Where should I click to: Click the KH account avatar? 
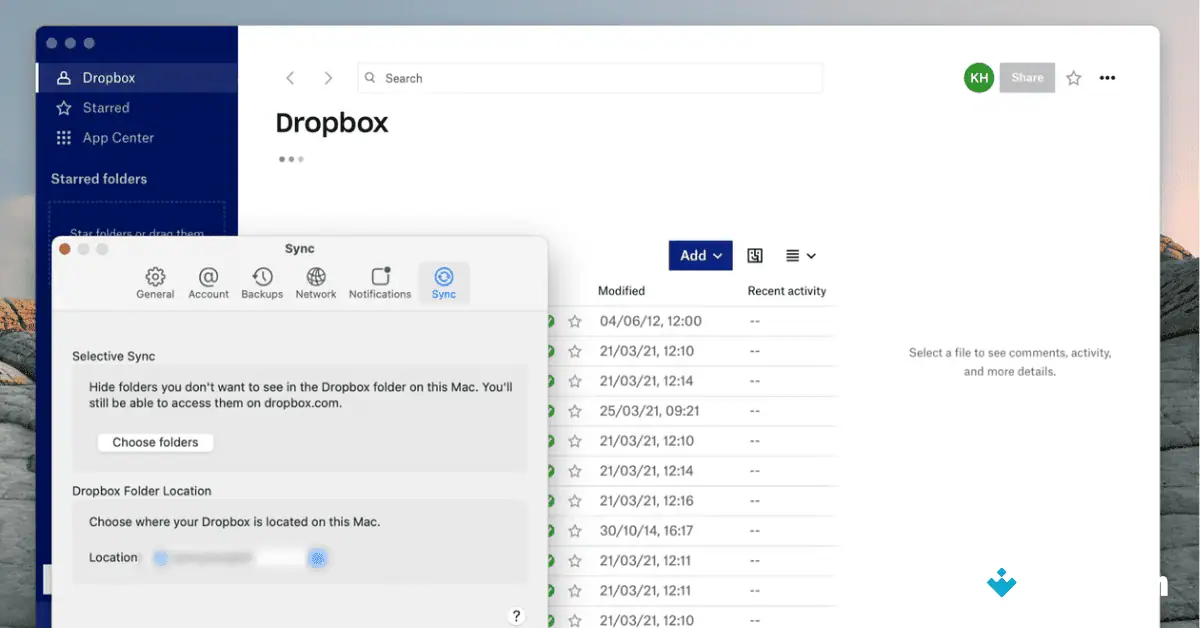[x=978, y=77]
